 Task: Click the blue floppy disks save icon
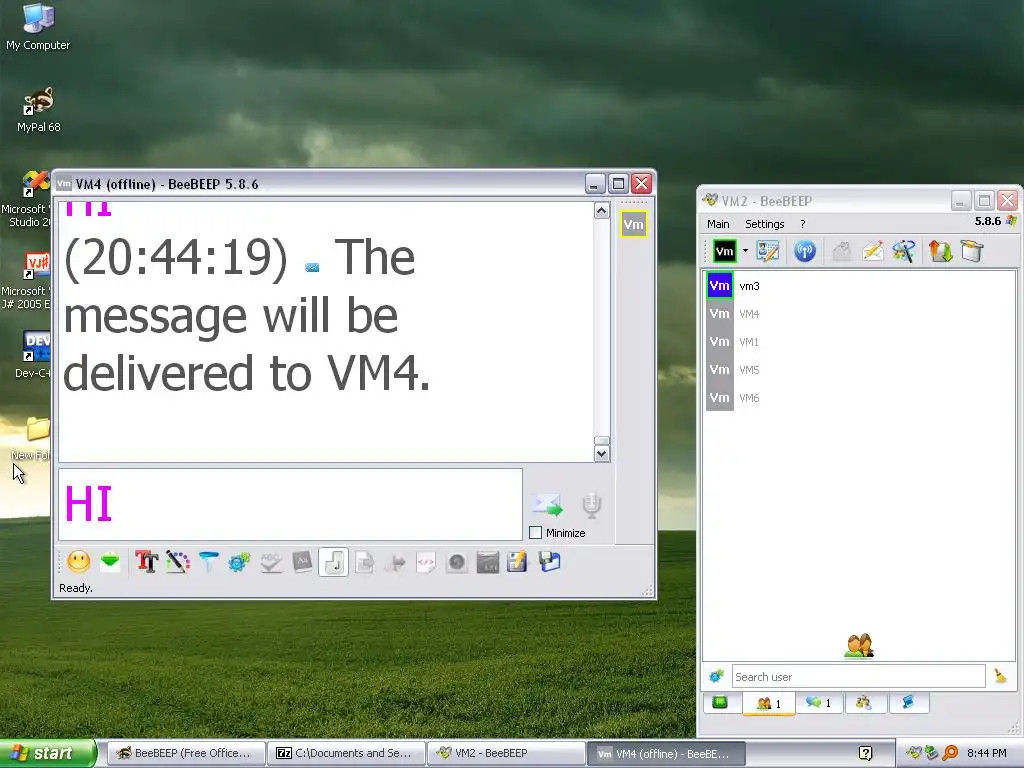[549, 562]
